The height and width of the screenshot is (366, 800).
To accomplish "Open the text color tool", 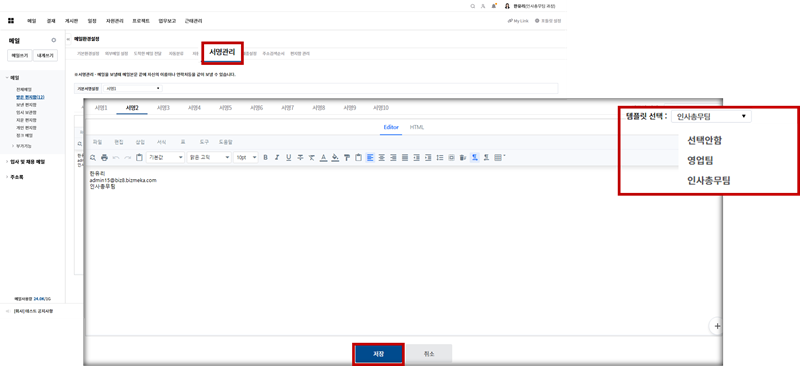I will click(323, 158).
